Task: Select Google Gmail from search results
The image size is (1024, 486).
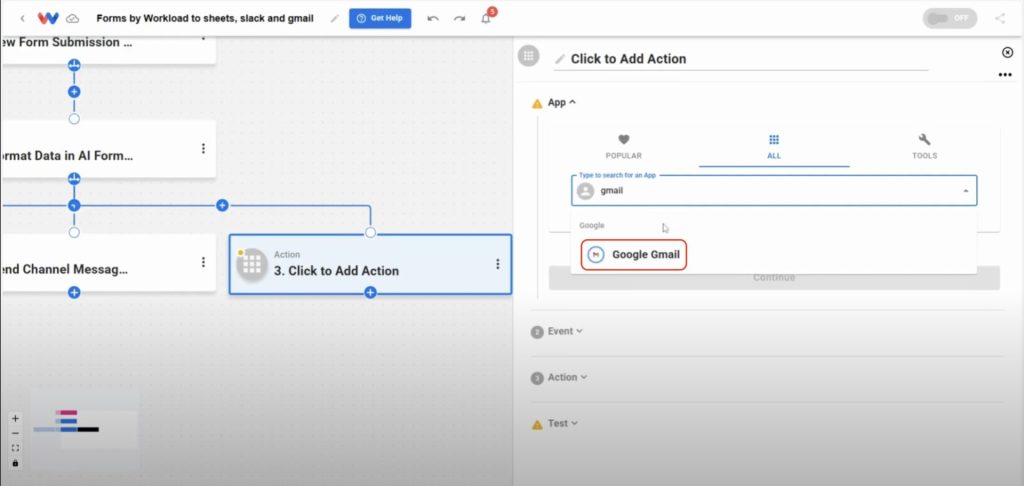Action: tap(633, 255)
